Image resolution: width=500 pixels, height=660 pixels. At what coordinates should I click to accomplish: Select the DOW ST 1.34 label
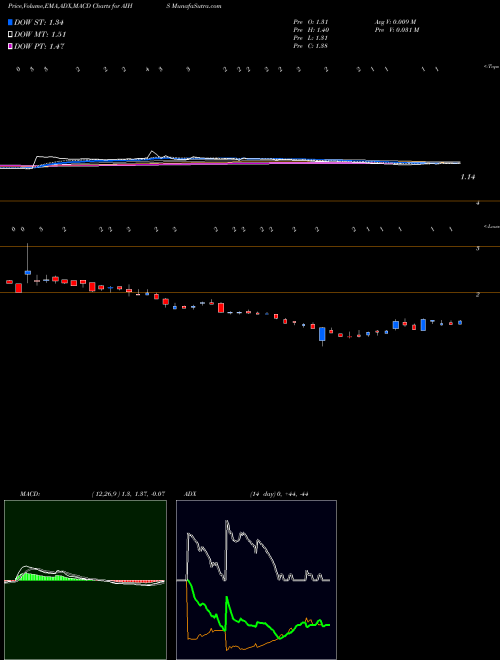pos(39,22)
